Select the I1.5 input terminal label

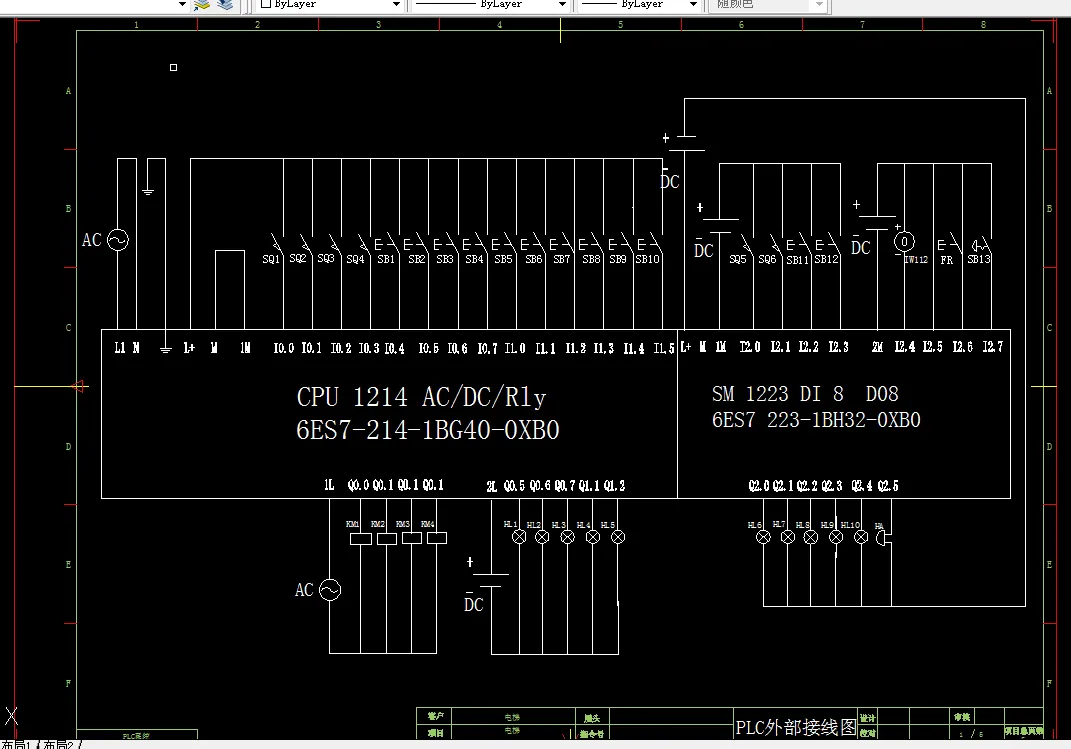[x=664, y=349]
